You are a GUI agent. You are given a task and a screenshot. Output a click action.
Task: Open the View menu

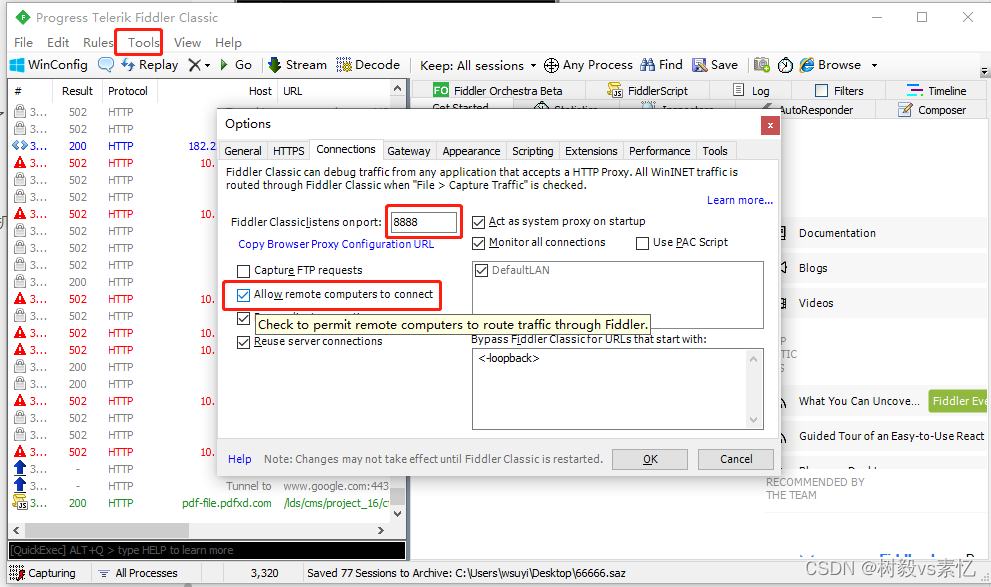(x=187, y=42)
